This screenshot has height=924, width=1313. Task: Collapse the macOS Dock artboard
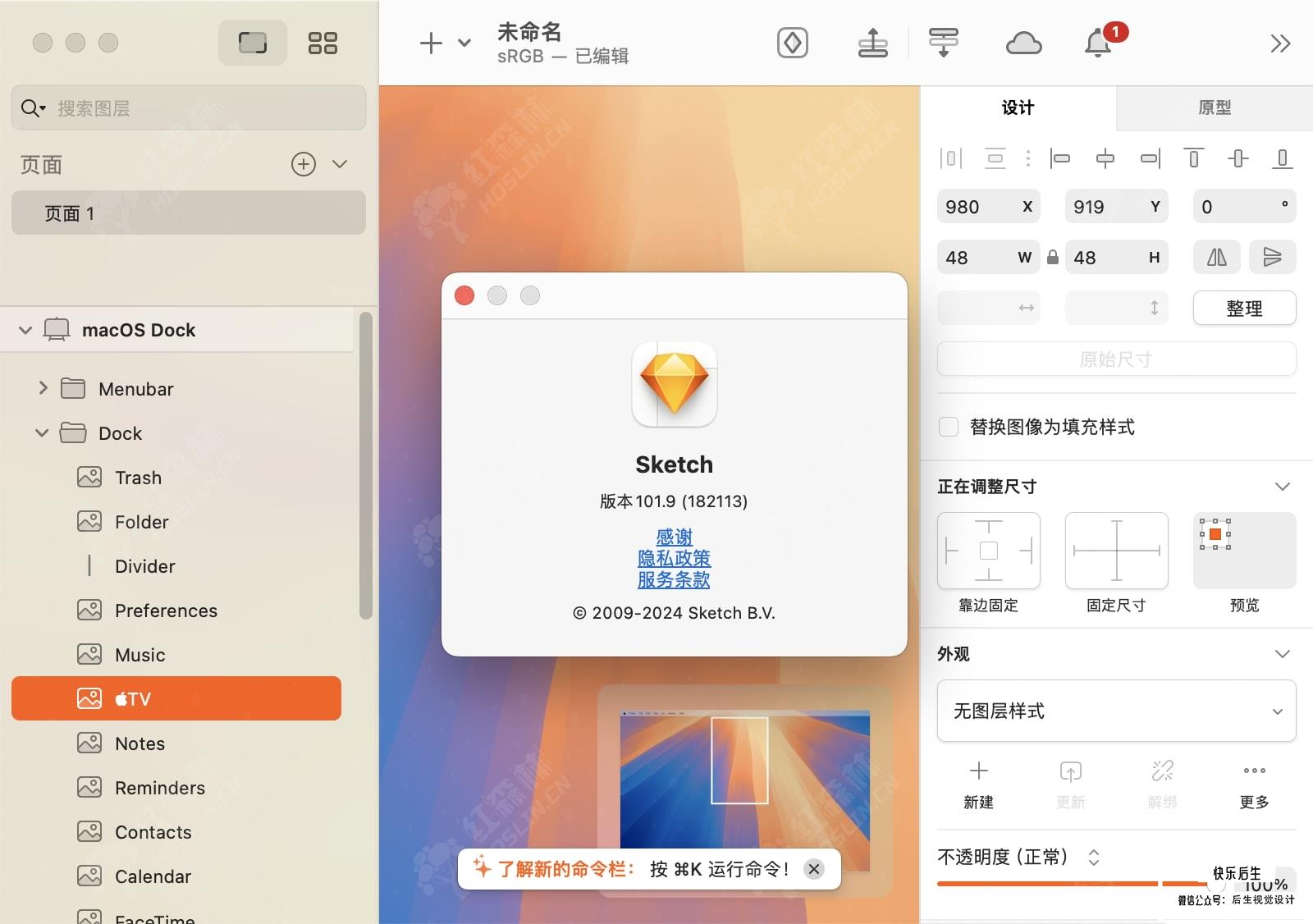25,330
